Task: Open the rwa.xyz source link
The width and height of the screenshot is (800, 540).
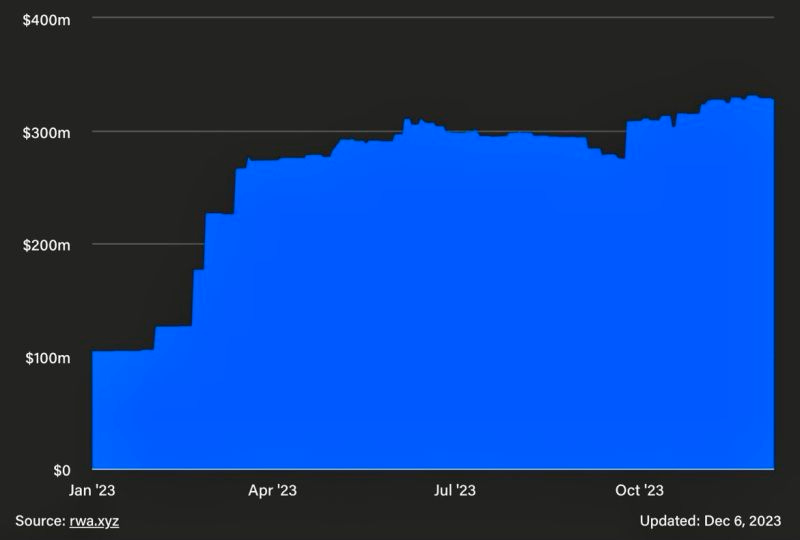Action: click(x=94, y=521)
